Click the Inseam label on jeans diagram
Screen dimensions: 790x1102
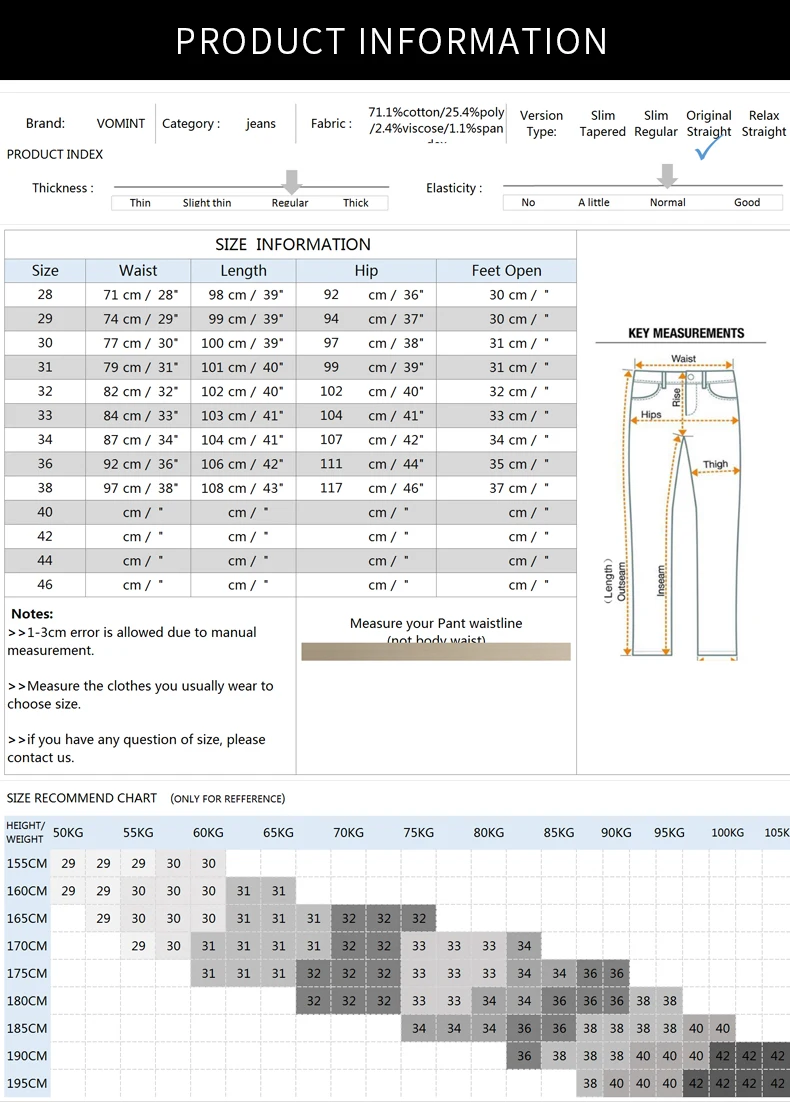[x=661, y=581]
